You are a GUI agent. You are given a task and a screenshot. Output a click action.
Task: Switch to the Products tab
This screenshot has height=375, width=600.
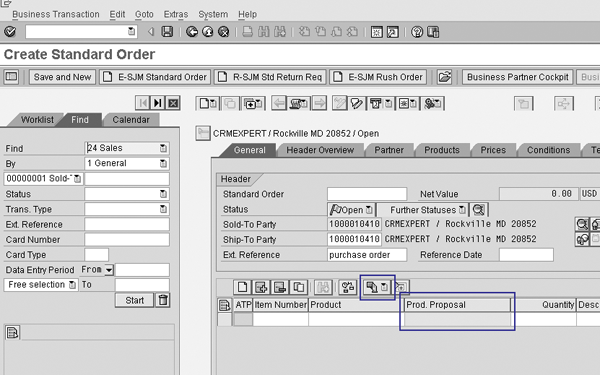coord(442,150)
